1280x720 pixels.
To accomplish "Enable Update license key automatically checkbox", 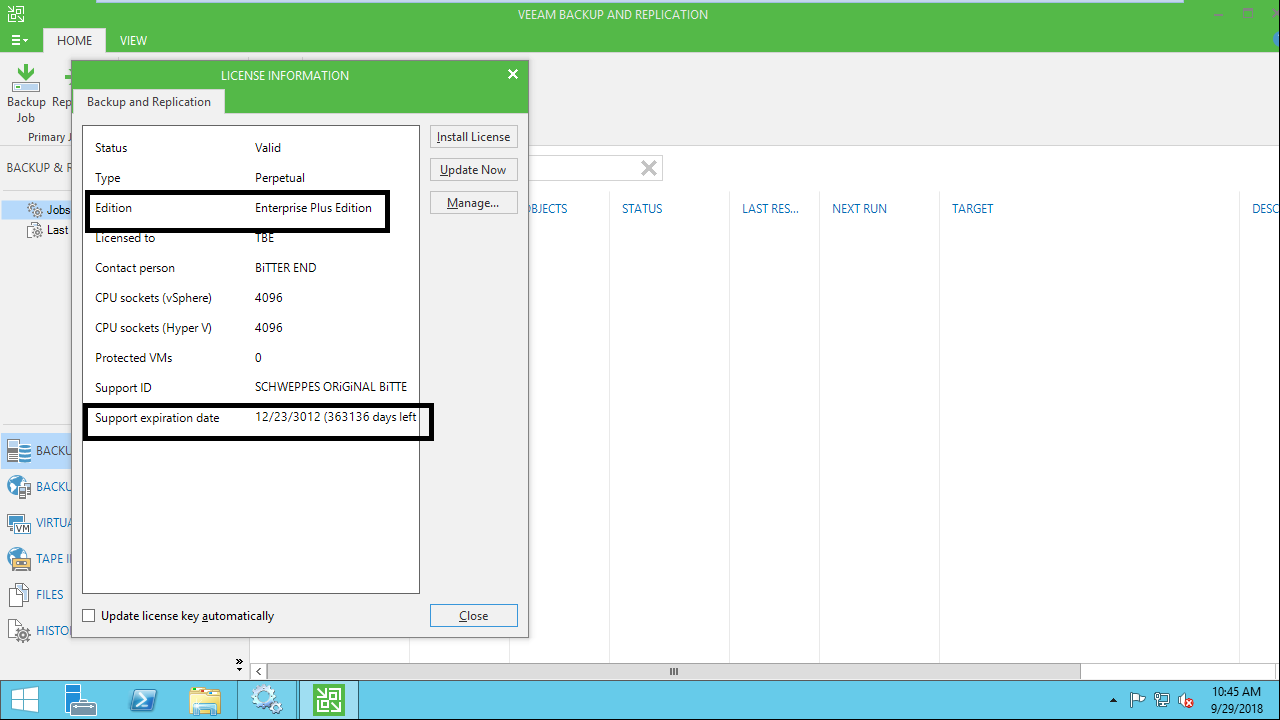I will [89, 616].
